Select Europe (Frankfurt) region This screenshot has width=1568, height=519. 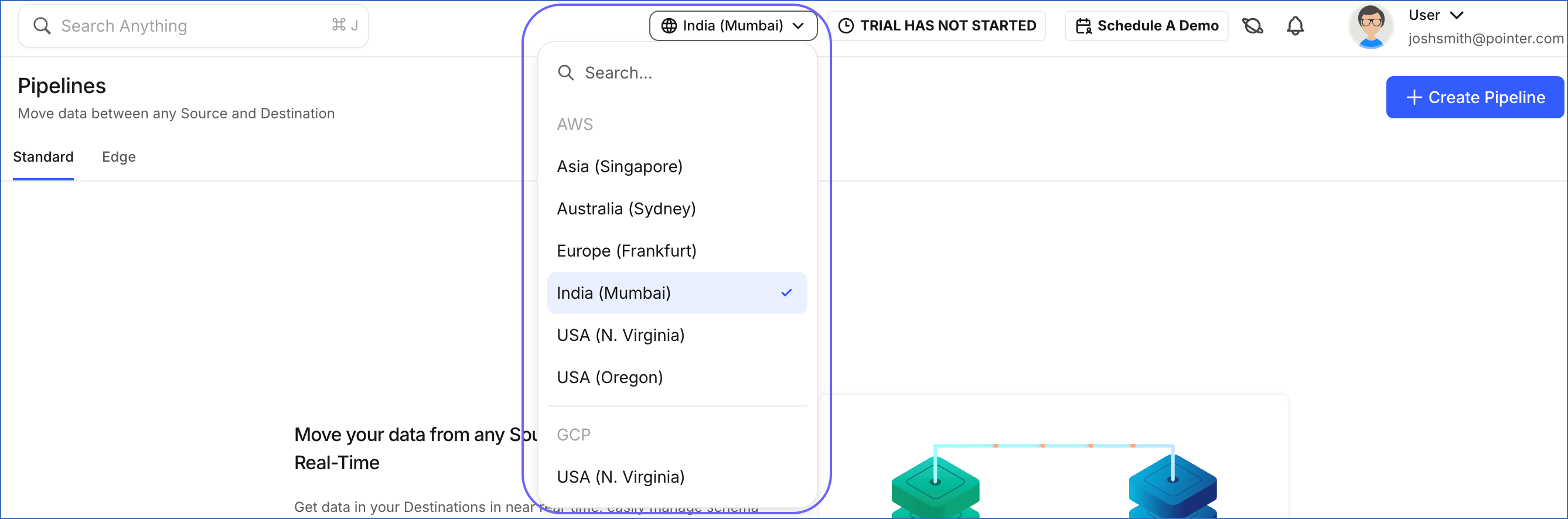click(x=677, y=251)
